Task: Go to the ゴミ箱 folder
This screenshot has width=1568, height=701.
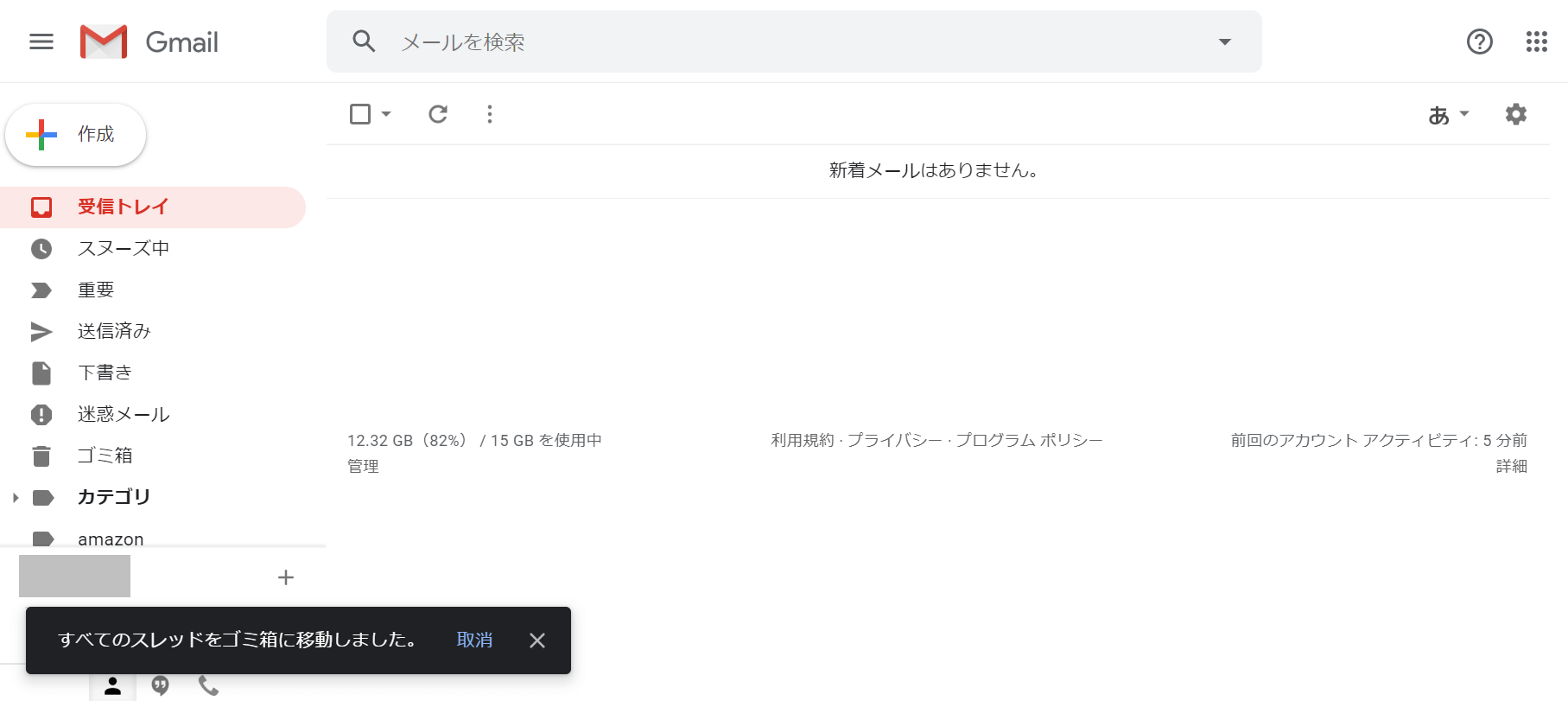Action: (105, 456)
